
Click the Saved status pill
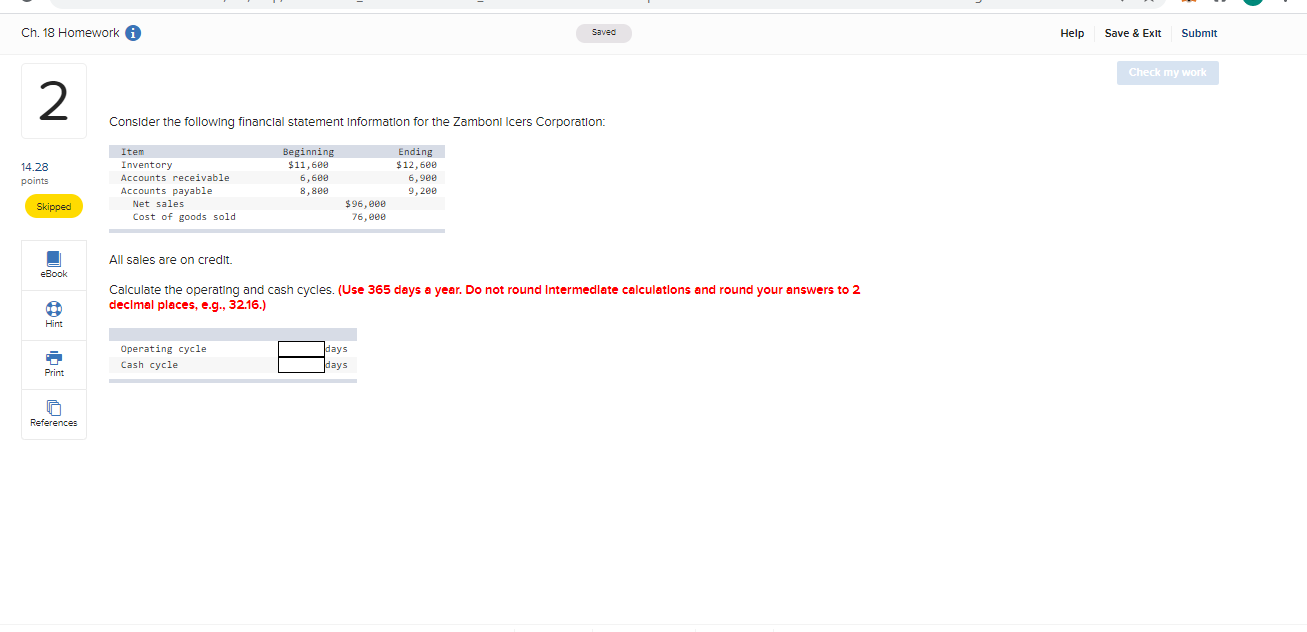pos(604,32)
